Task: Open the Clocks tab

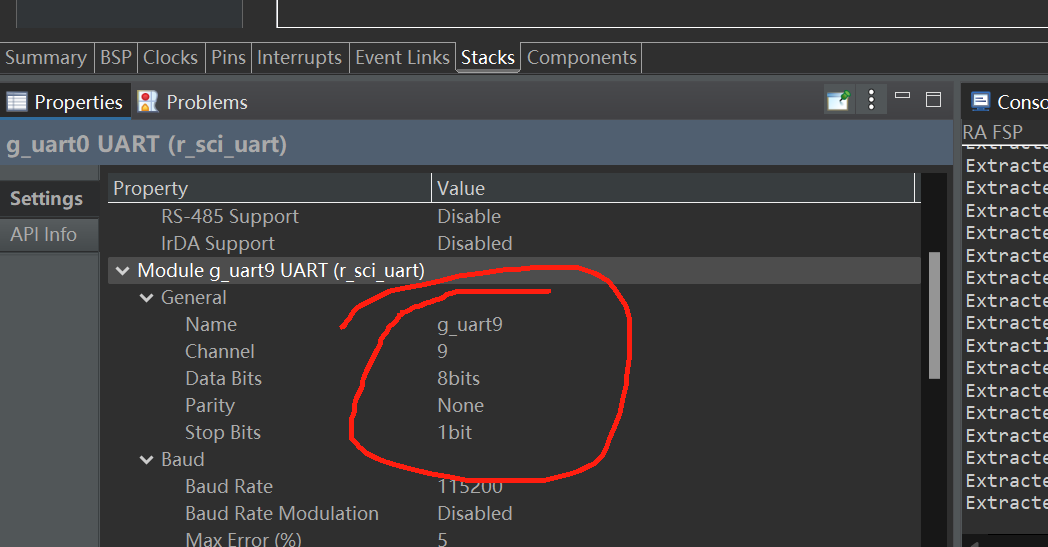Action: (170, 58)
